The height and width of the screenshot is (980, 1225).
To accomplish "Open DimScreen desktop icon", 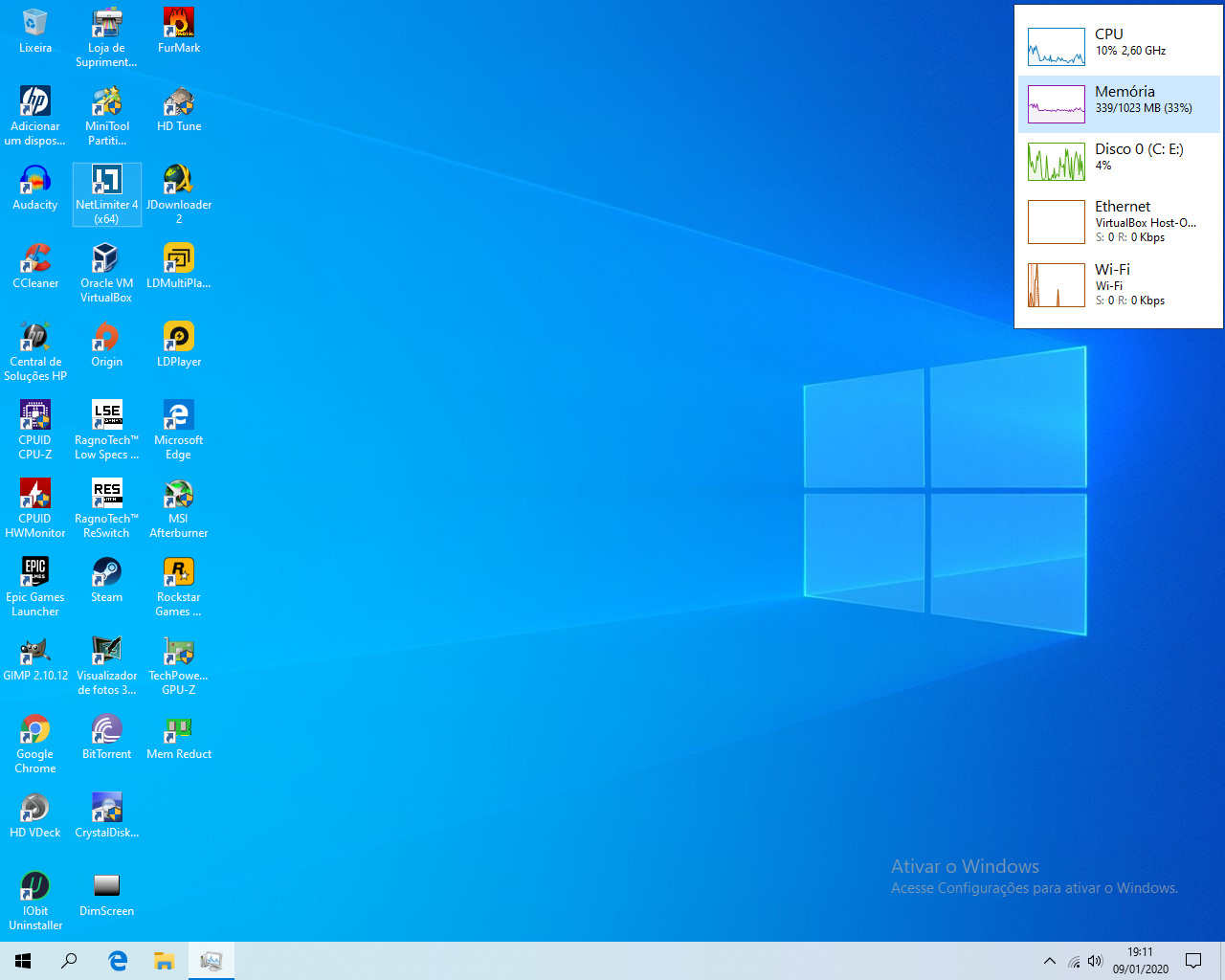I will 106,894.
